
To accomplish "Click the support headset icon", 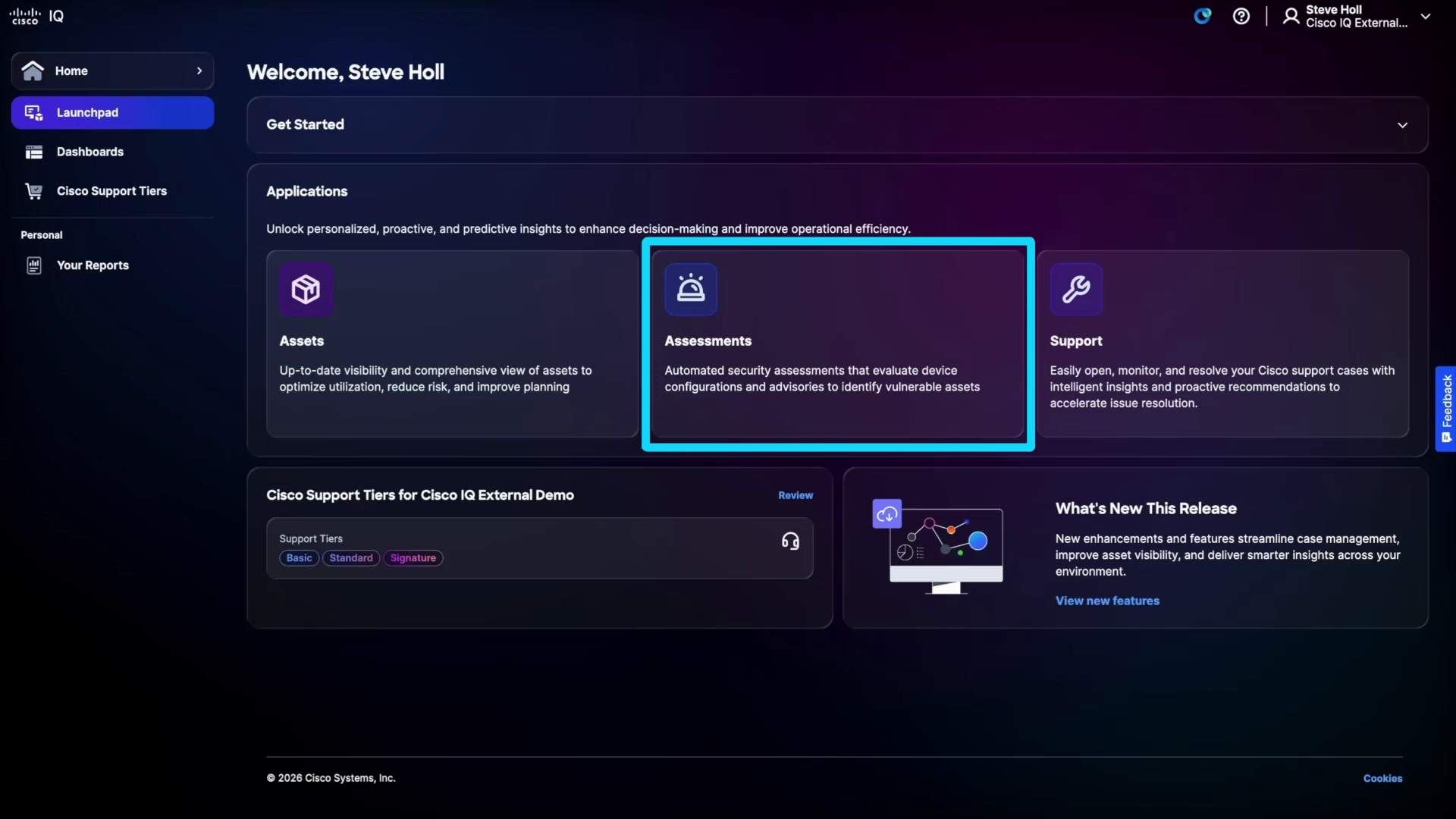I will click(790, 541).
